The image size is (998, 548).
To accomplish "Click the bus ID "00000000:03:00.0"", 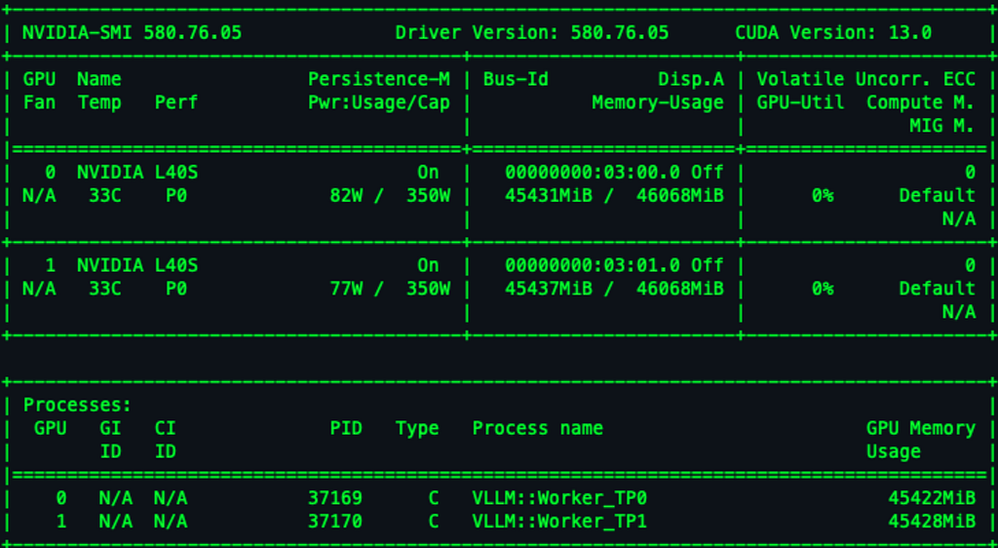I will [x=593, y=172].
